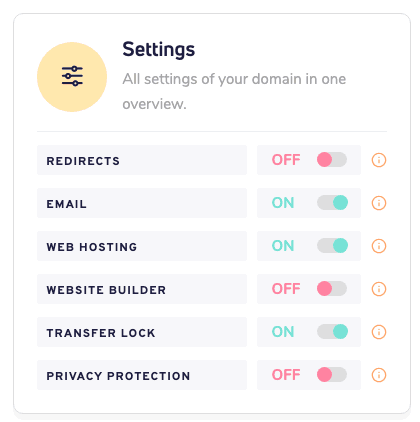Disable the Email toggle
This screenshot has height=422, width=420.
click(332, 203)
